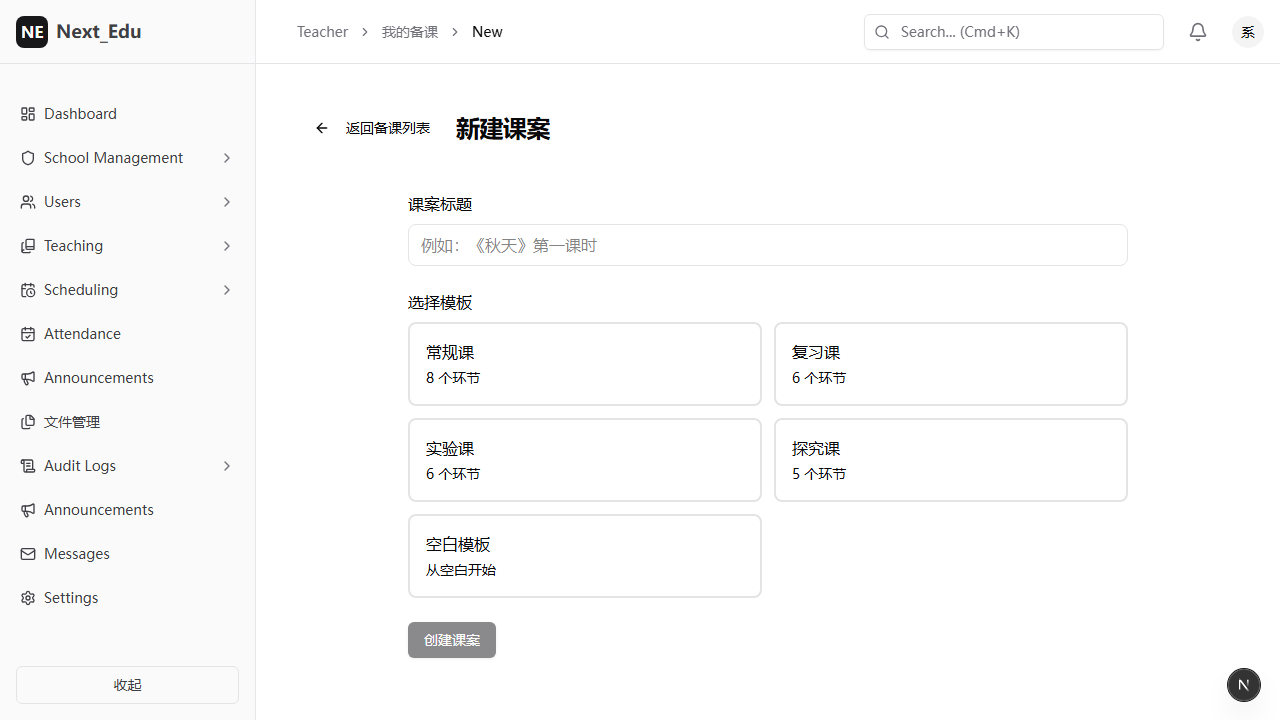Image resolution: width=1280 pixels, height=720 pixels.
Task: Open the user avatar menu
Action: pyautogui.click(x=1248, y=32)
